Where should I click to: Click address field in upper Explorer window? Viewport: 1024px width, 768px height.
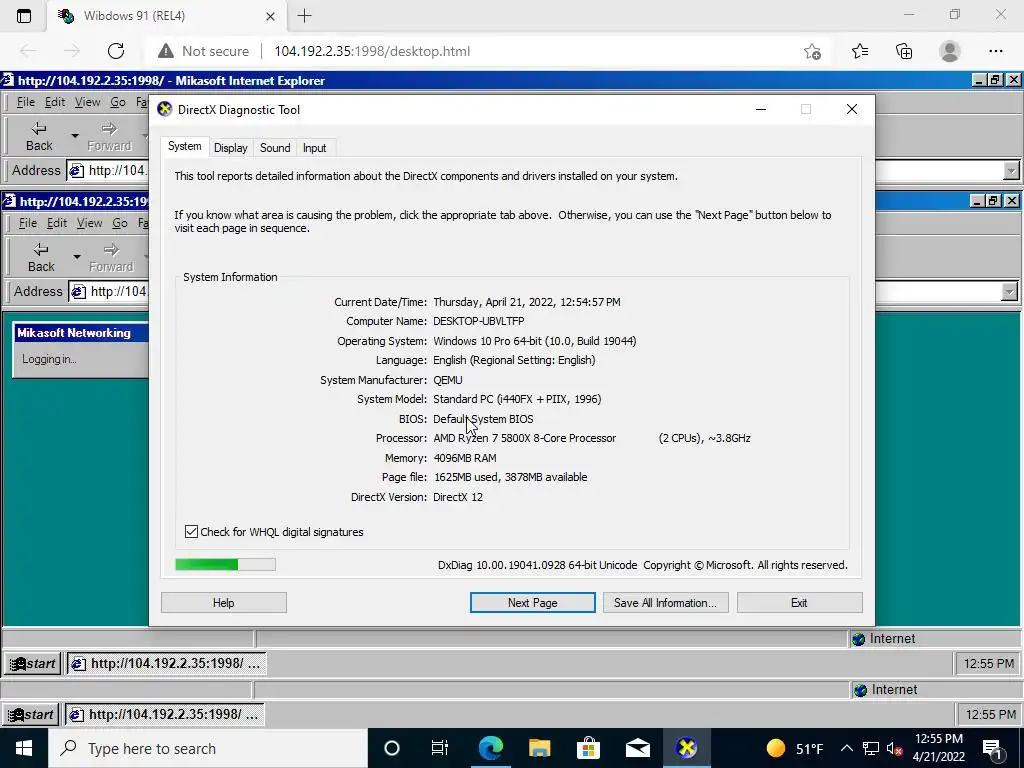(109, 171)
